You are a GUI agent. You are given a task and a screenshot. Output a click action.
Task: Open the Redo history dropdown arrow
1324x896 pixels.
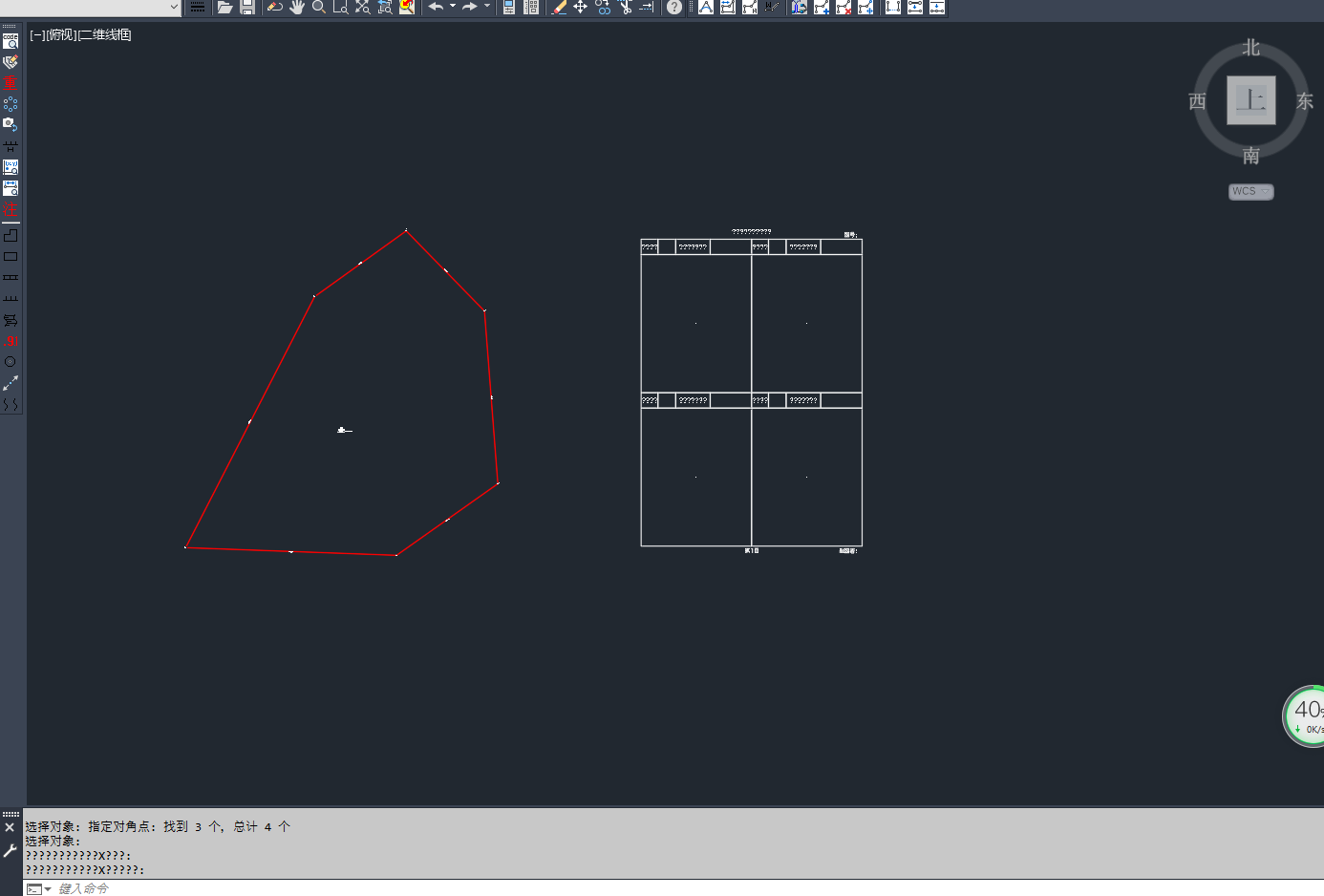(x=487, y=7)
